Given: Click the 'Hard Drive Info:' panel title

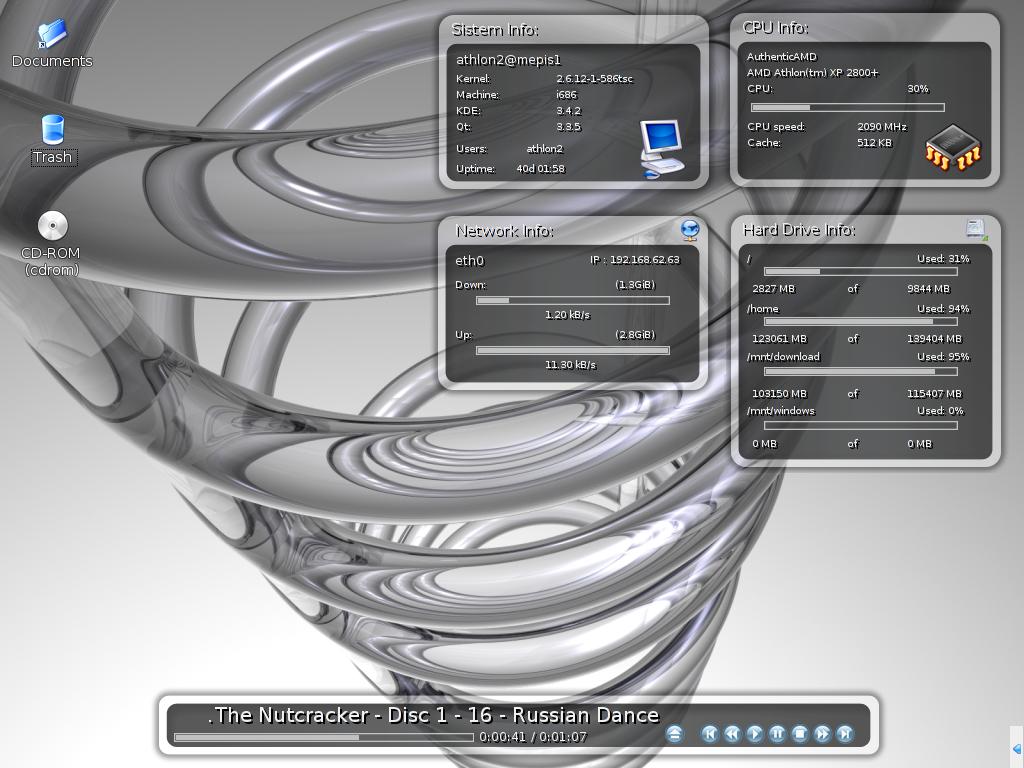Looking at the screenshot, I should coord(799,230).
